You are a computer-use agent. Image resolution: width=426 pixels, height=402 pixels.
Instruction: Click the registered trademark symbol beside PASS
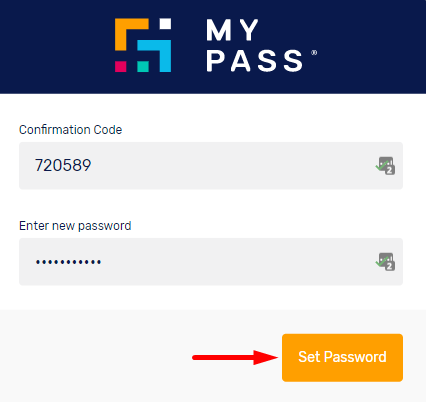(x=314, y=53)
